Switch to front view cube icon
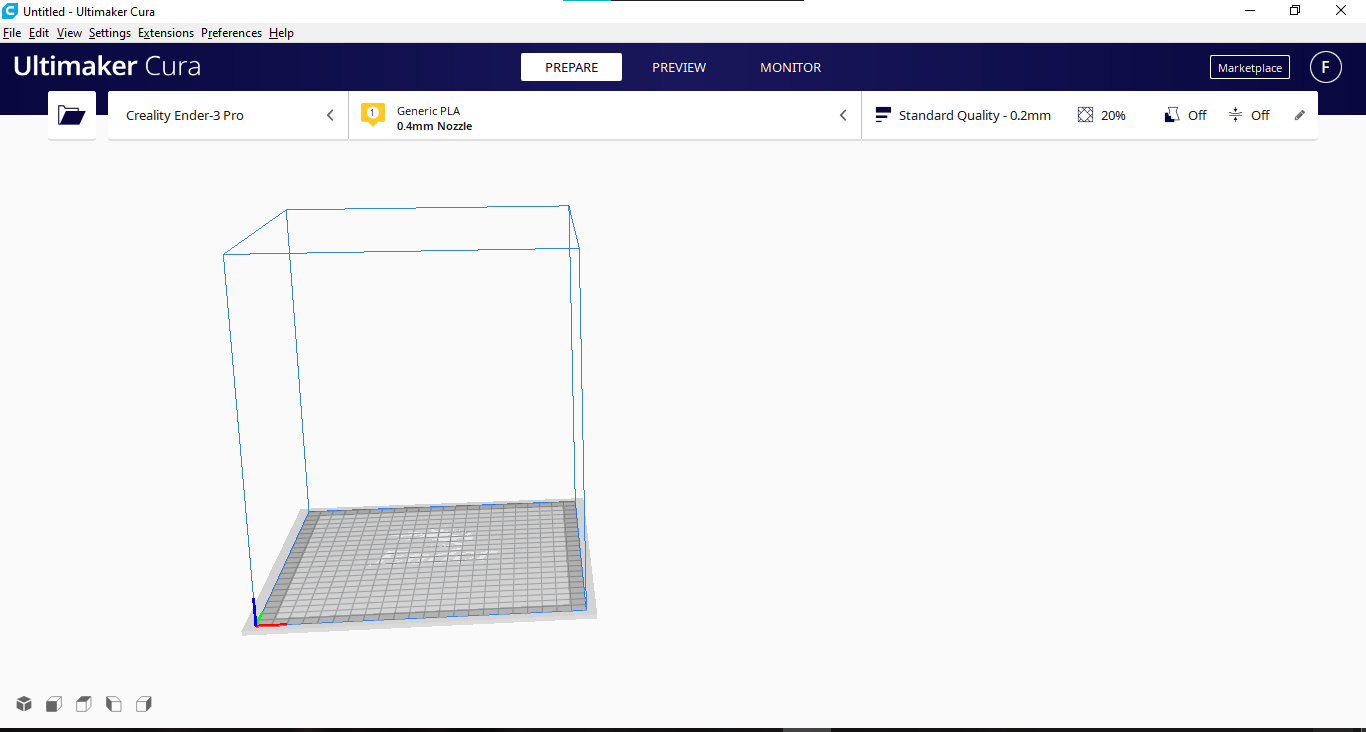The height and width of the screenshot is (732, 1366). click(54, 704)
